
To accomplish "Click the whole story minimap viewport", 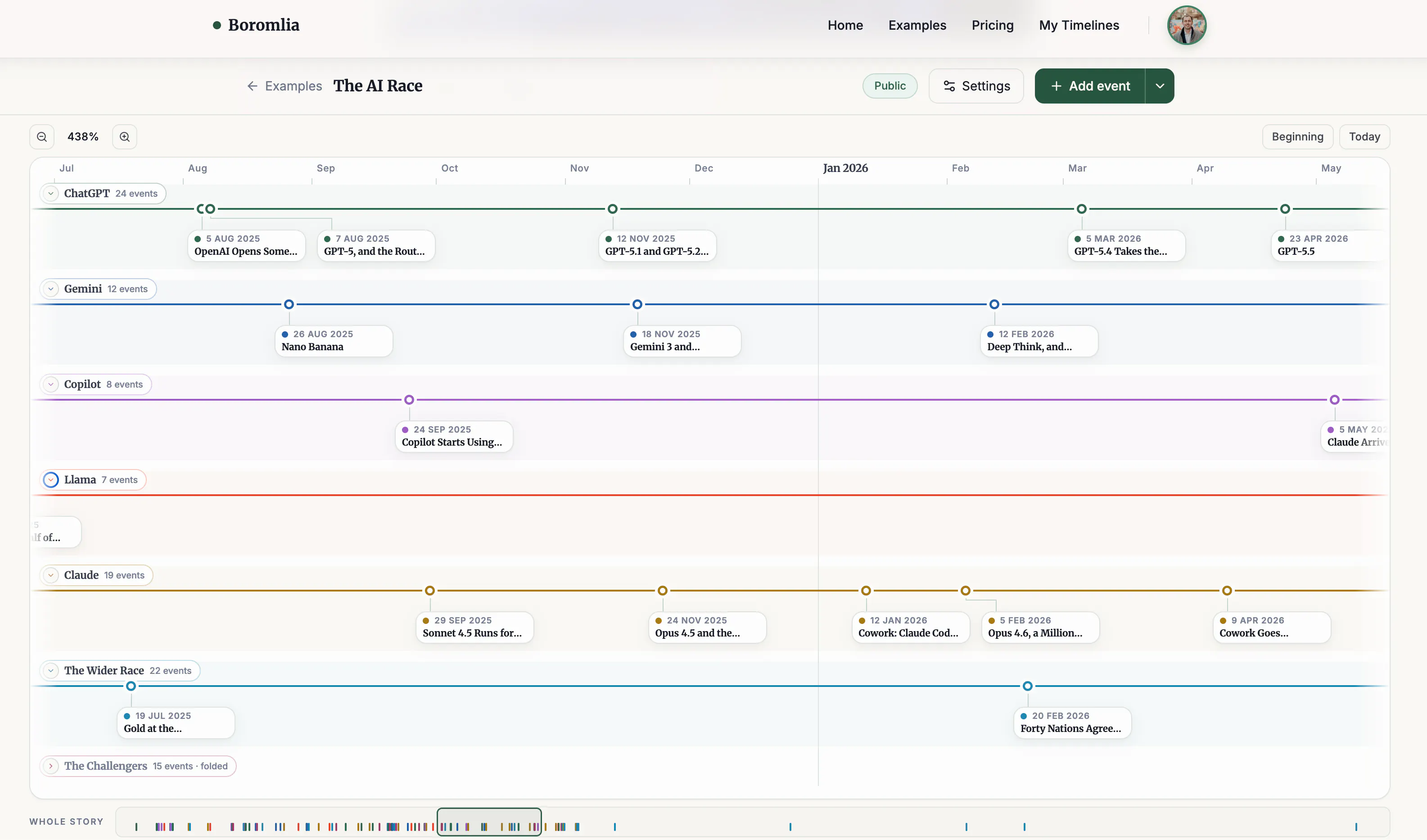I will pyautogui.click(x=489, y=822).
